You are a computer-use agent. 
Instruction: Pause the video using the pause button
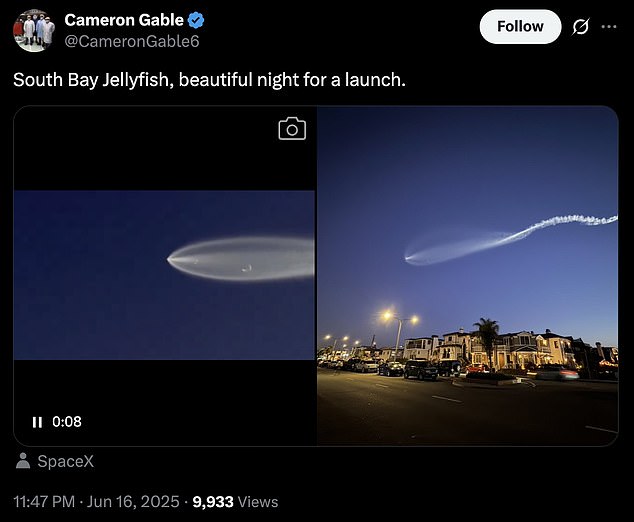[37, 422]
